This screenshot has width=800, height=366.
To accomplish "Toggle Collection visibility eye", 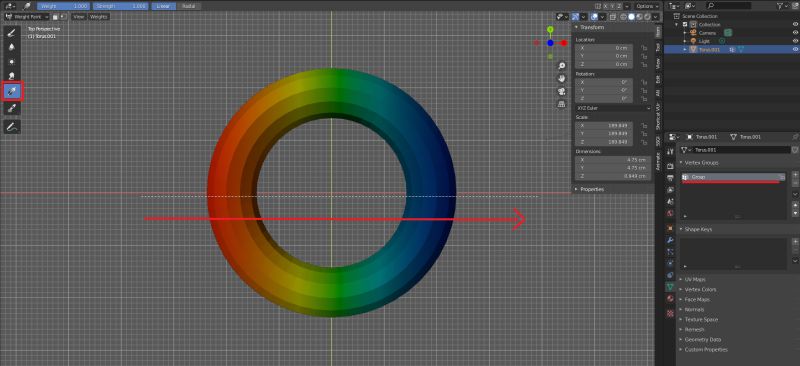I will coord(795,25).
